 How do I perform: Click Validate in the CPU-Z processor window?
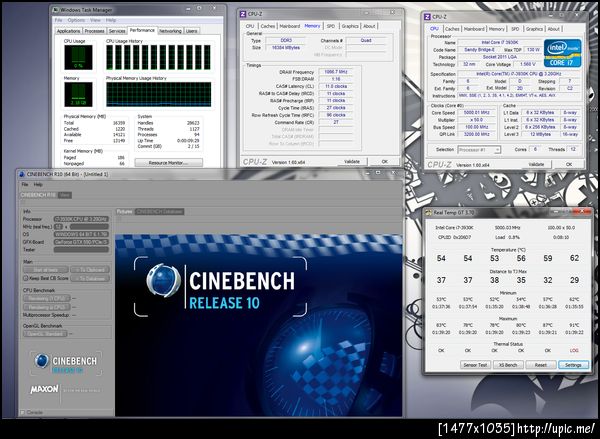tap(536, 164)
